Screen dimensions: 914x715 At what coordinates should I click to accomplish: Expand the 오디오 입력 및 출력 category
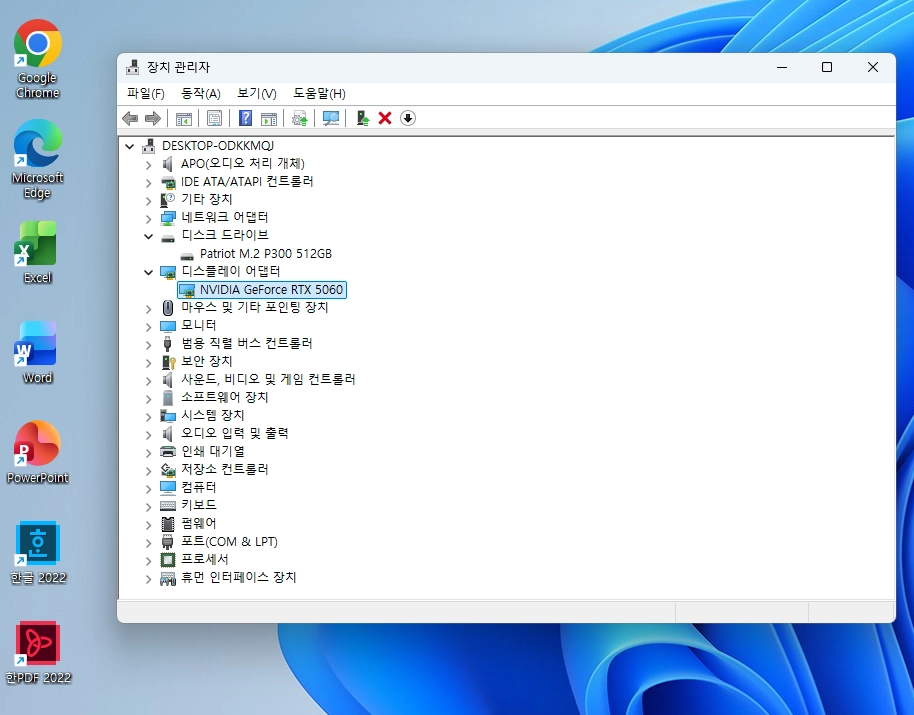(x=149, y=435)
